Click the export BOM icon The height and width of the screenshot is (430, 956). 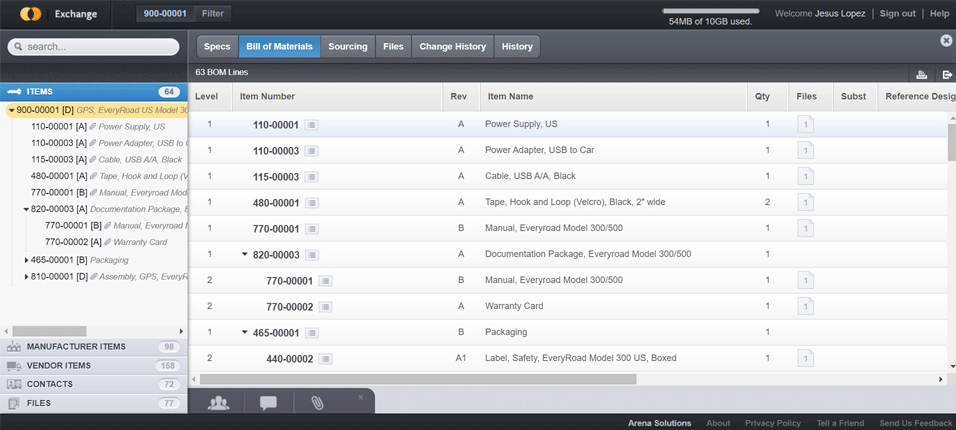click(x=947, y=75)
